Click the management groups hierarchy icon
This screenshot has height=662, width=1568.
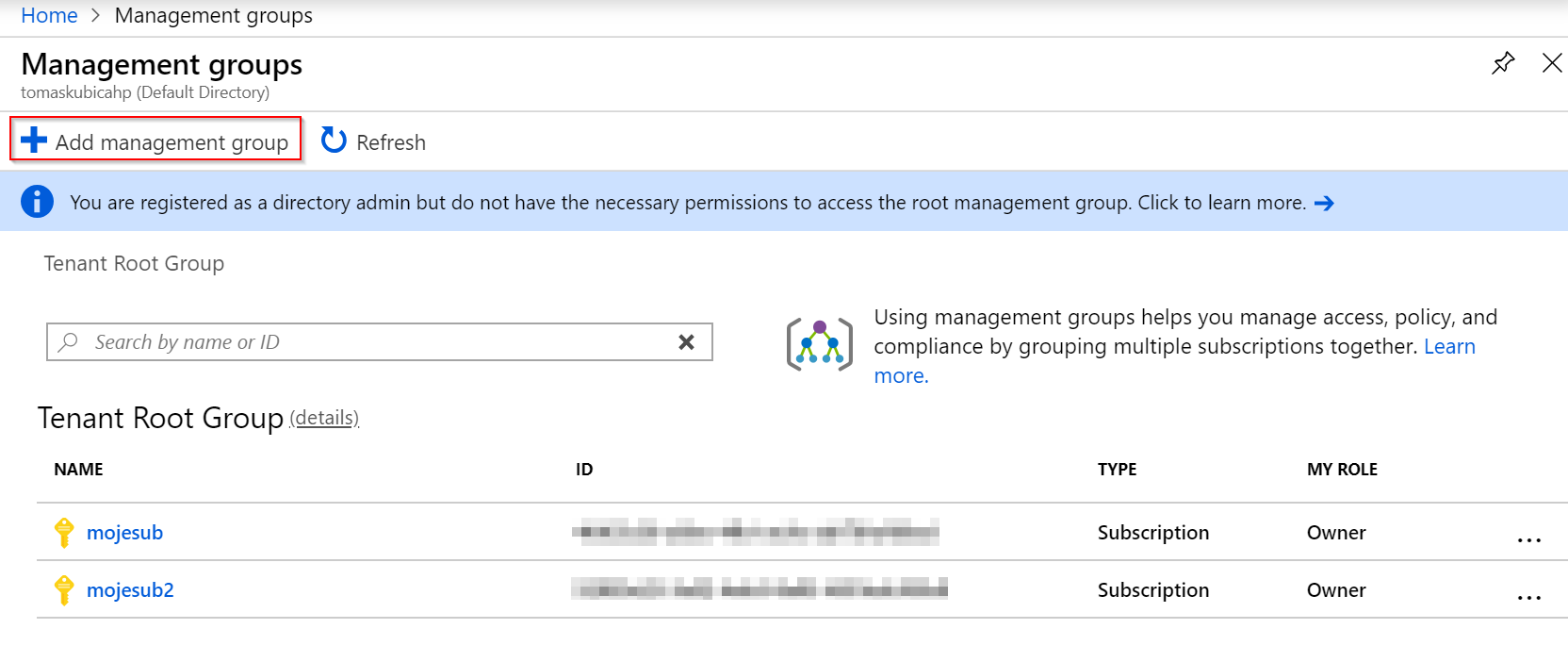click(820, 345)
